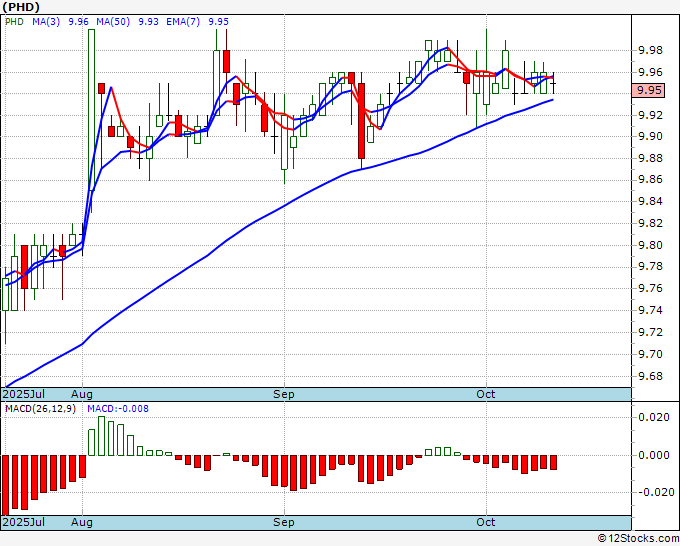Click the MA(50) legend label
This screenshot has height=546, width=680.
click(113, 22)
